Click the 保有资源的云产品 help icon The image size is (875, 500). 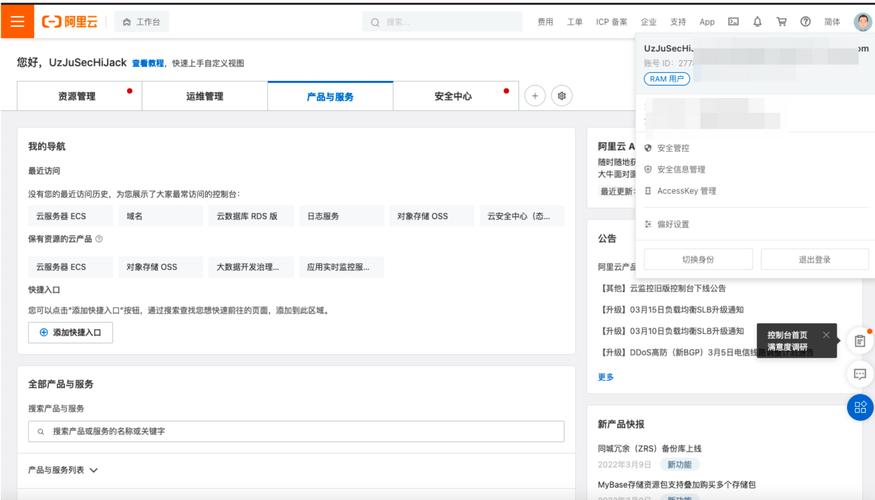click(99, 239)
